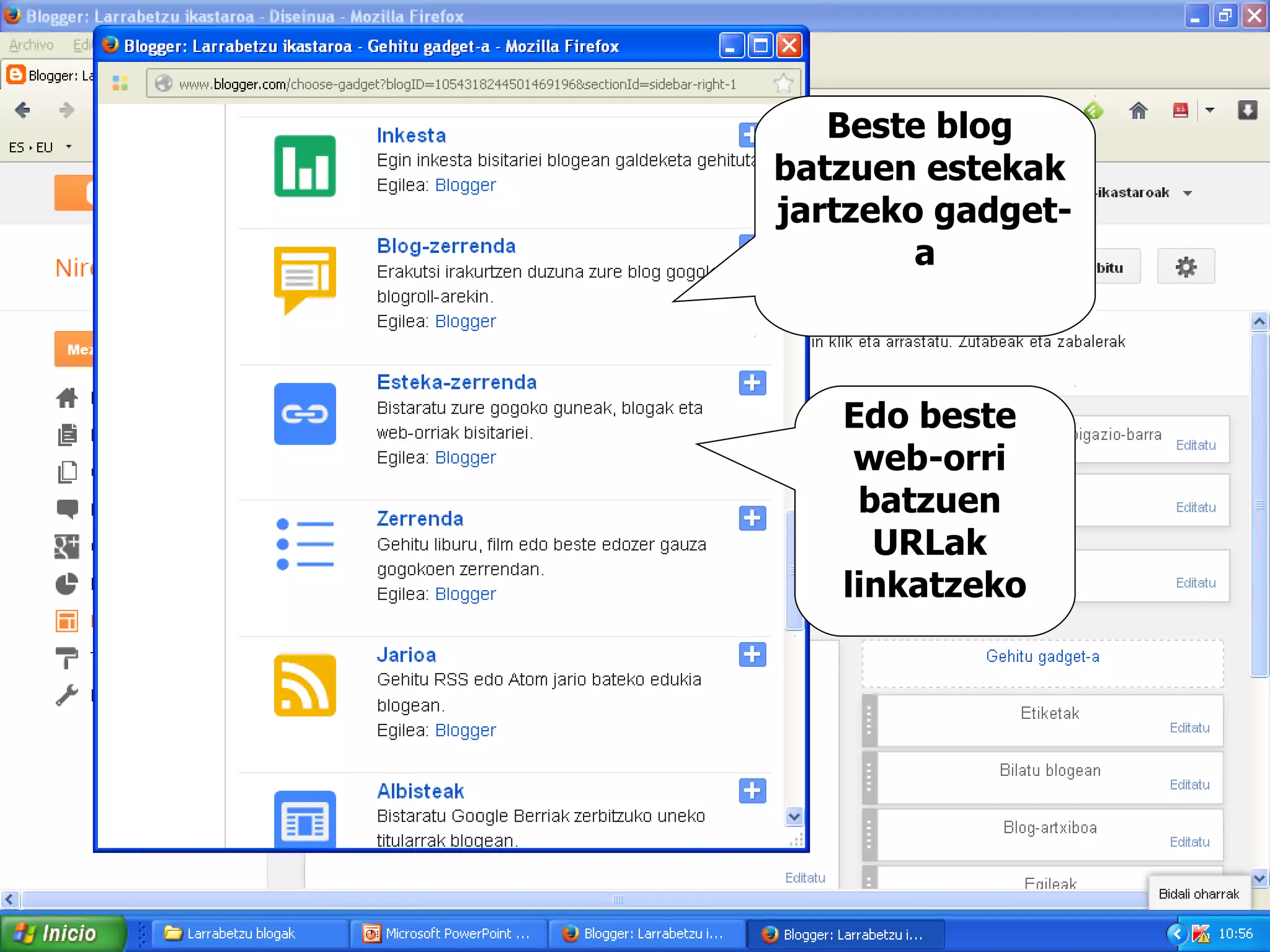Screen dimensions: 1270x952
Task: Click the orange Jarioa RSS feed icon
Action: [x=304, y=685]
